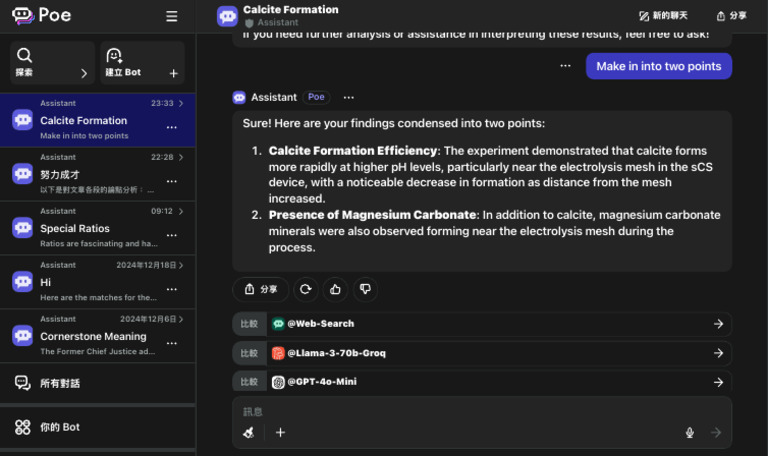Expand the 探索 explore panel
The width and height of the screenshot is (768, 456).
click(x=52, y=62)
